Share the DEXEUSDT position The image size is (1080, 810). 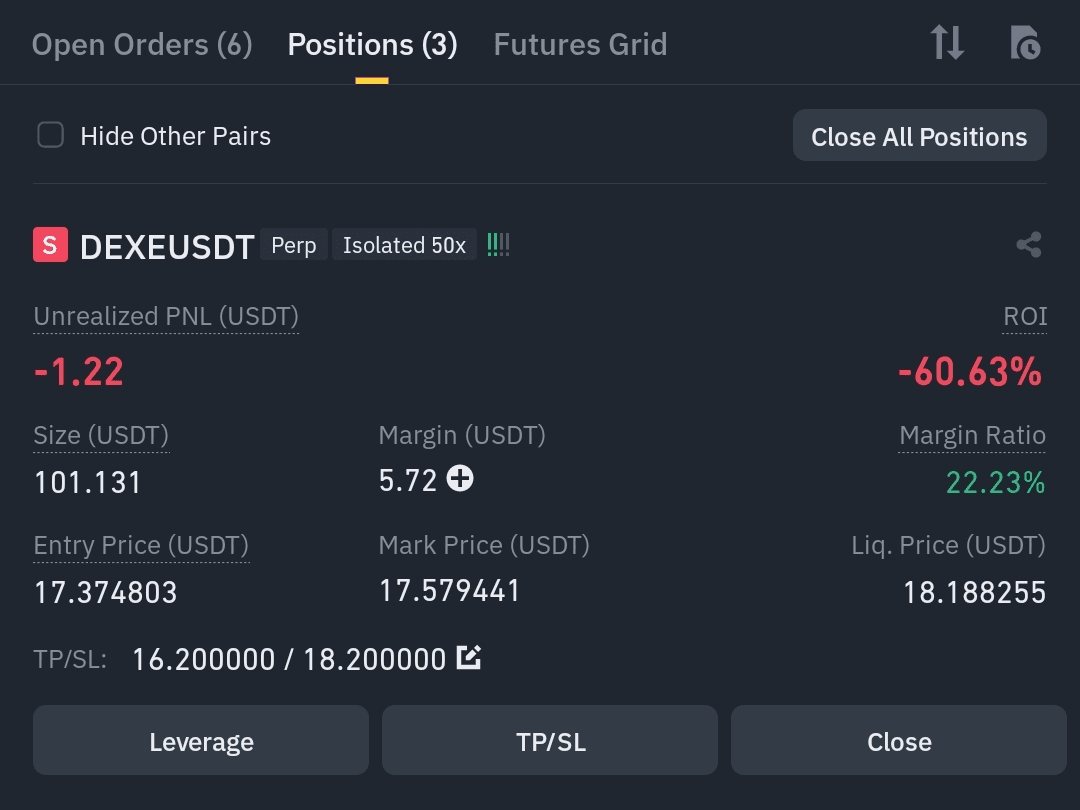(x=1029, y=245)
